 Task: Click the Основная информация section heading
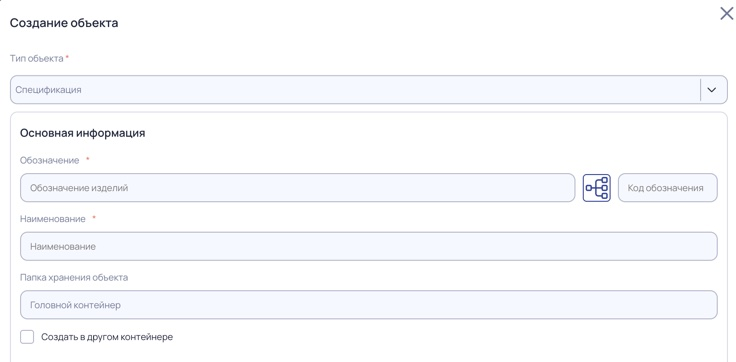82,133
